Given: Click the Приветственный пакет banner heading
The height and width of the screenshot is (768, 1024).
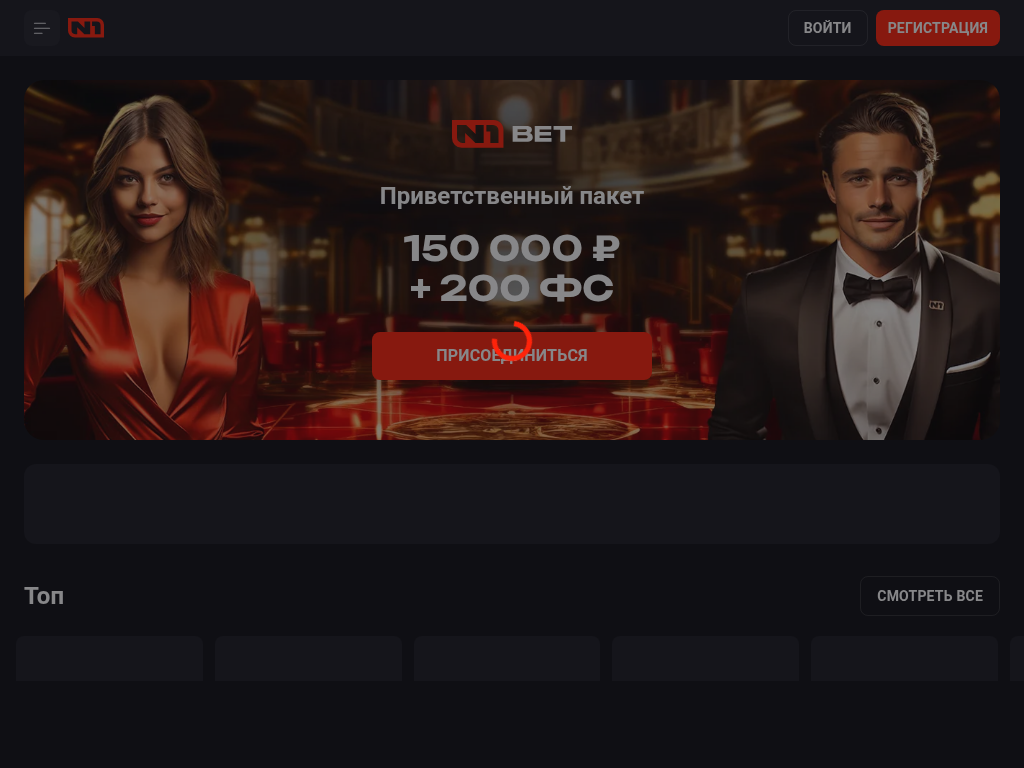Looking at the screenshot, I should pyautogui.click(x=512, y=196).
